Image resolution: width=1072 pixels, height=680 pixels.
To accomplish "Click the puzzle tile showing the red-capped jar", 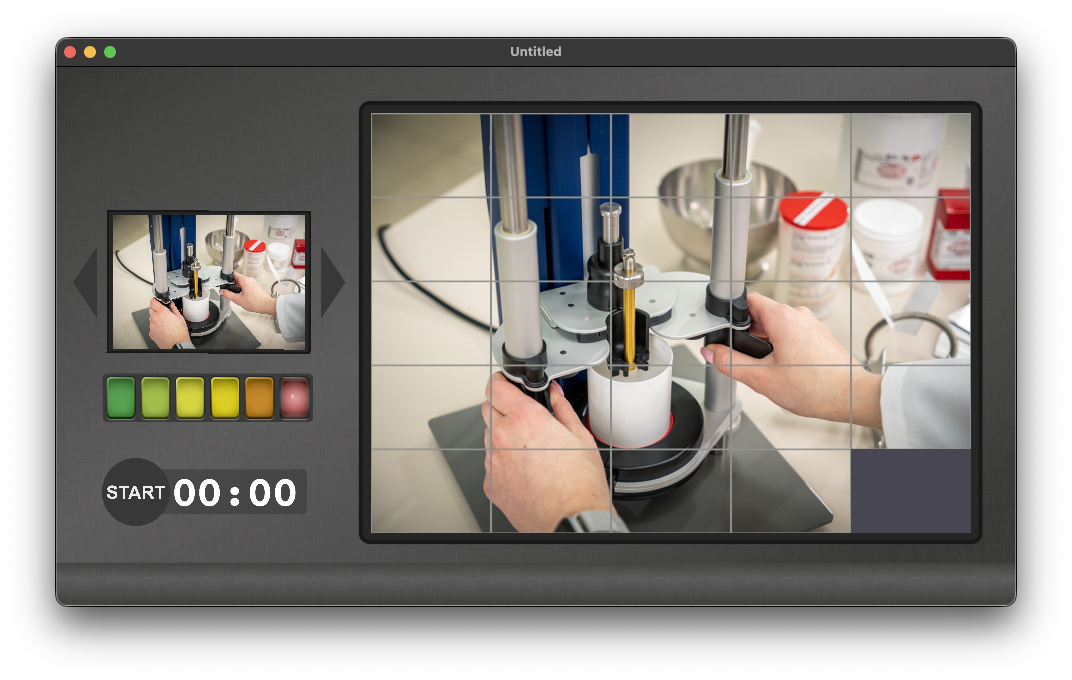I will coord(790,239).
